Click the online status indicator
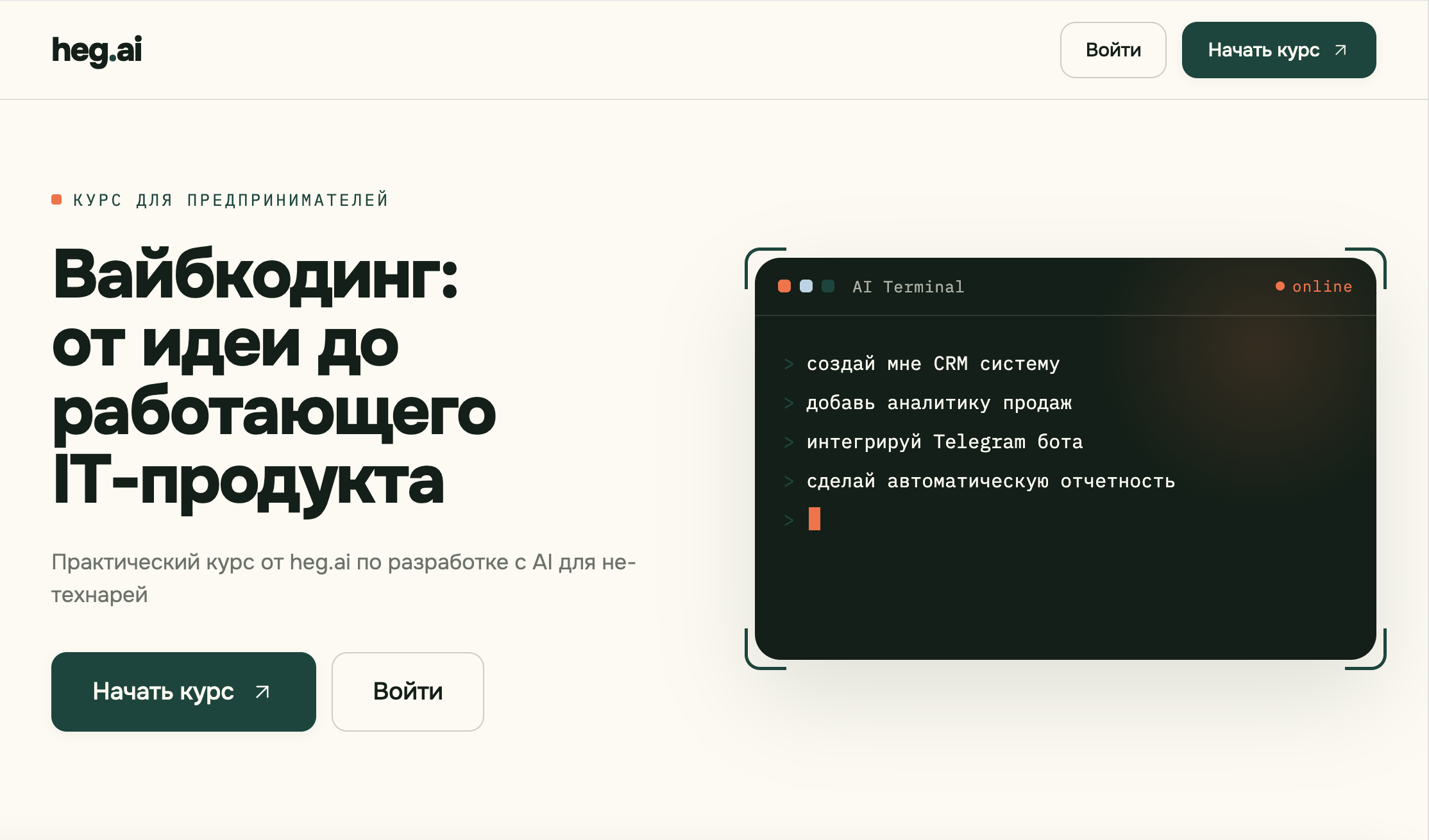 [1314, 287]
